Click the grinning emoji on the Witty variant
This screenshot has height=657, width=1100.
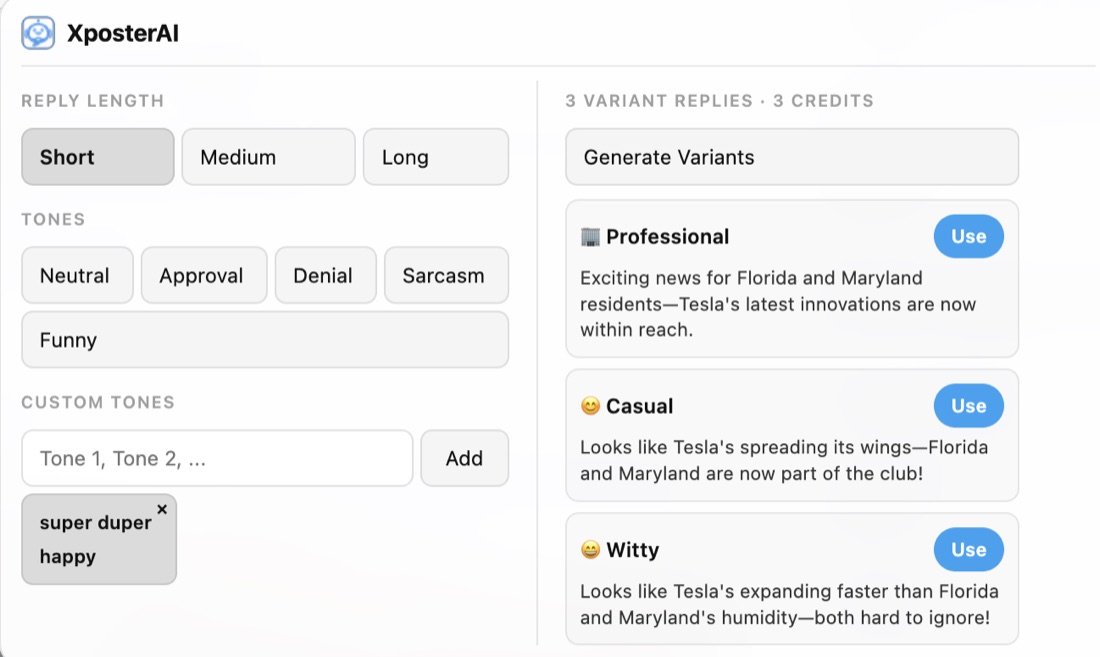(590, 549)
